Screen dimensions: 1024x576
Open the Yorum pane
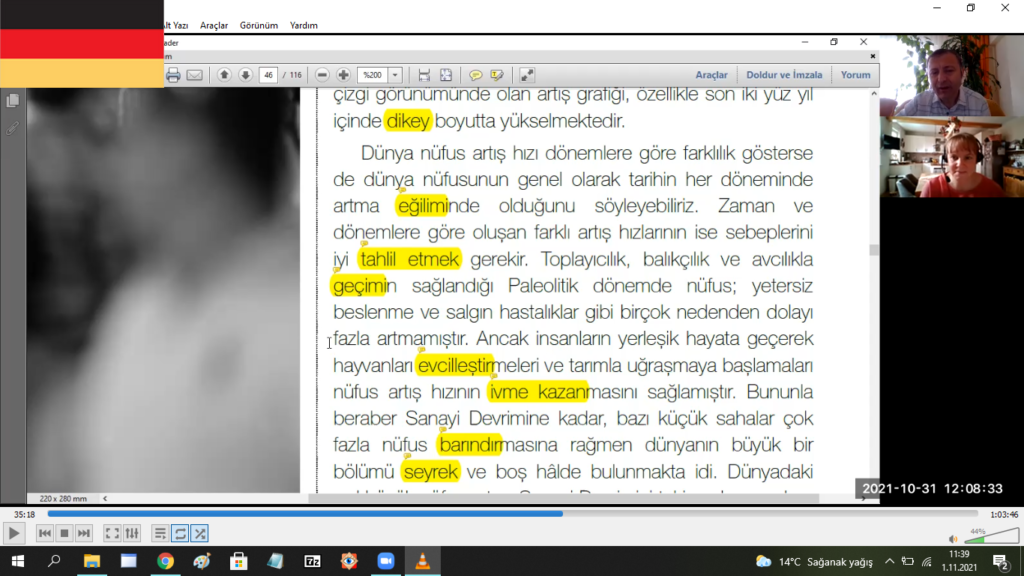[x=856, y=75]
